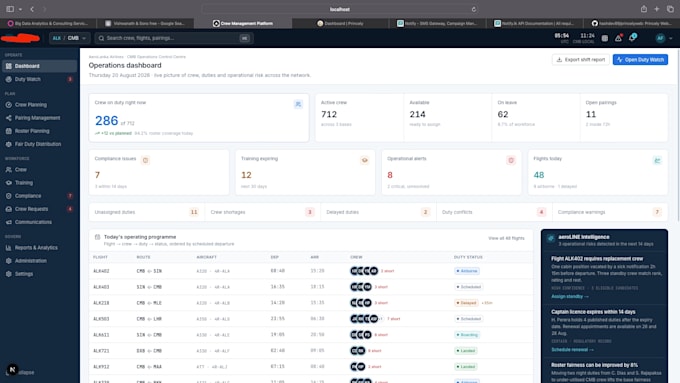Toggle the Safari sidebar button
680x383 pixels.
pos(10,9)
